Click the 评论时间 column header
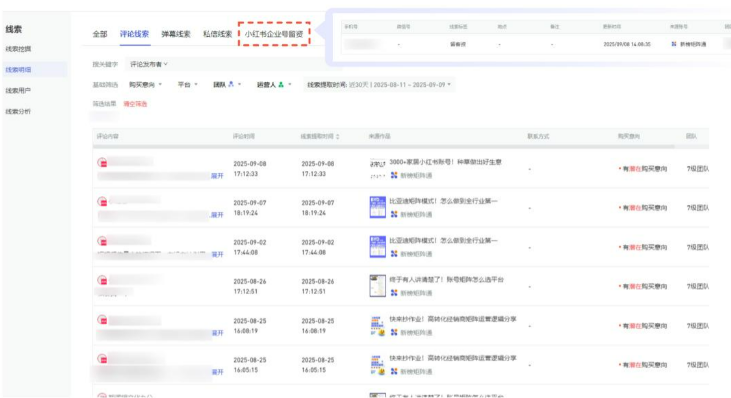 coord(244,137)
